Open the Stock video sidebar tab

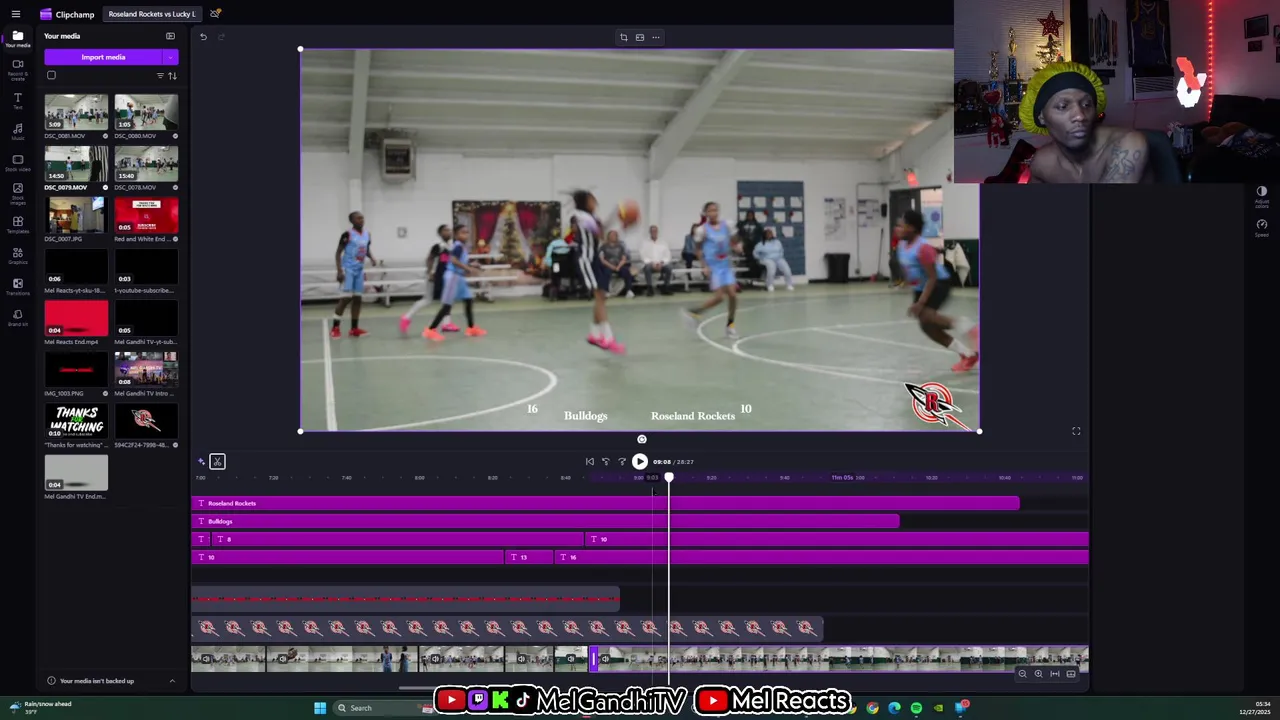(x=17, y=162)
